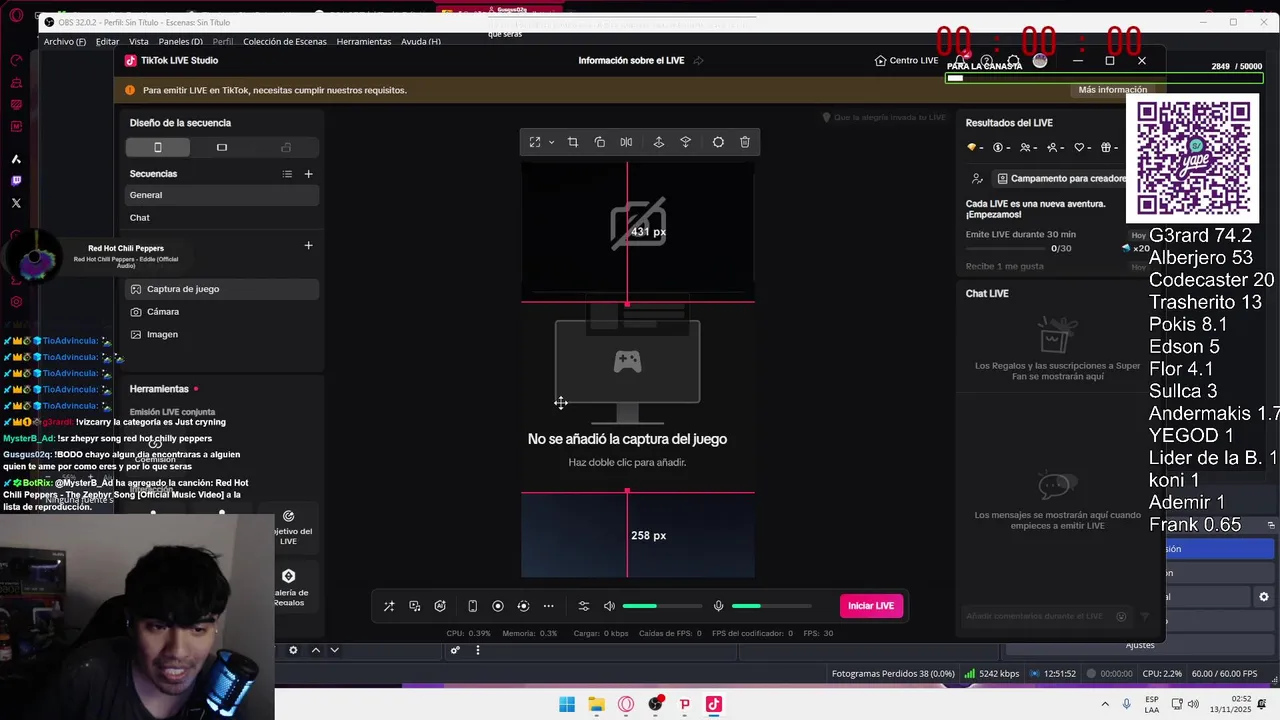Click the new followers stat icon

[x=1052, y=148]
